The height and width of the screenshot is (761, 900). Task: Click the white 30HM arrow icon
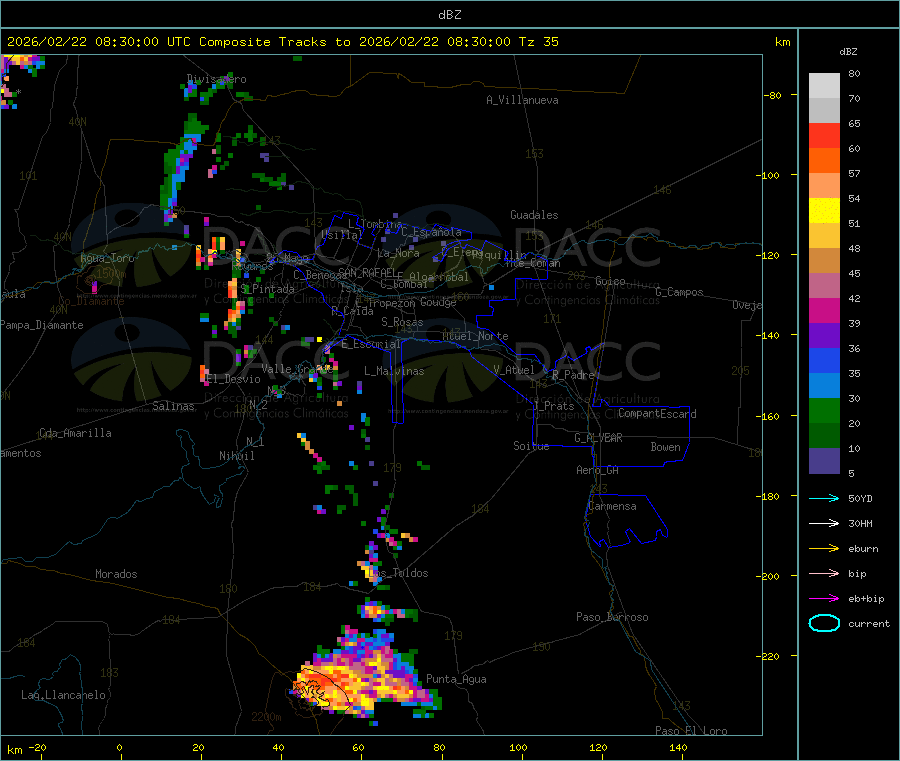tap(824, 523)
